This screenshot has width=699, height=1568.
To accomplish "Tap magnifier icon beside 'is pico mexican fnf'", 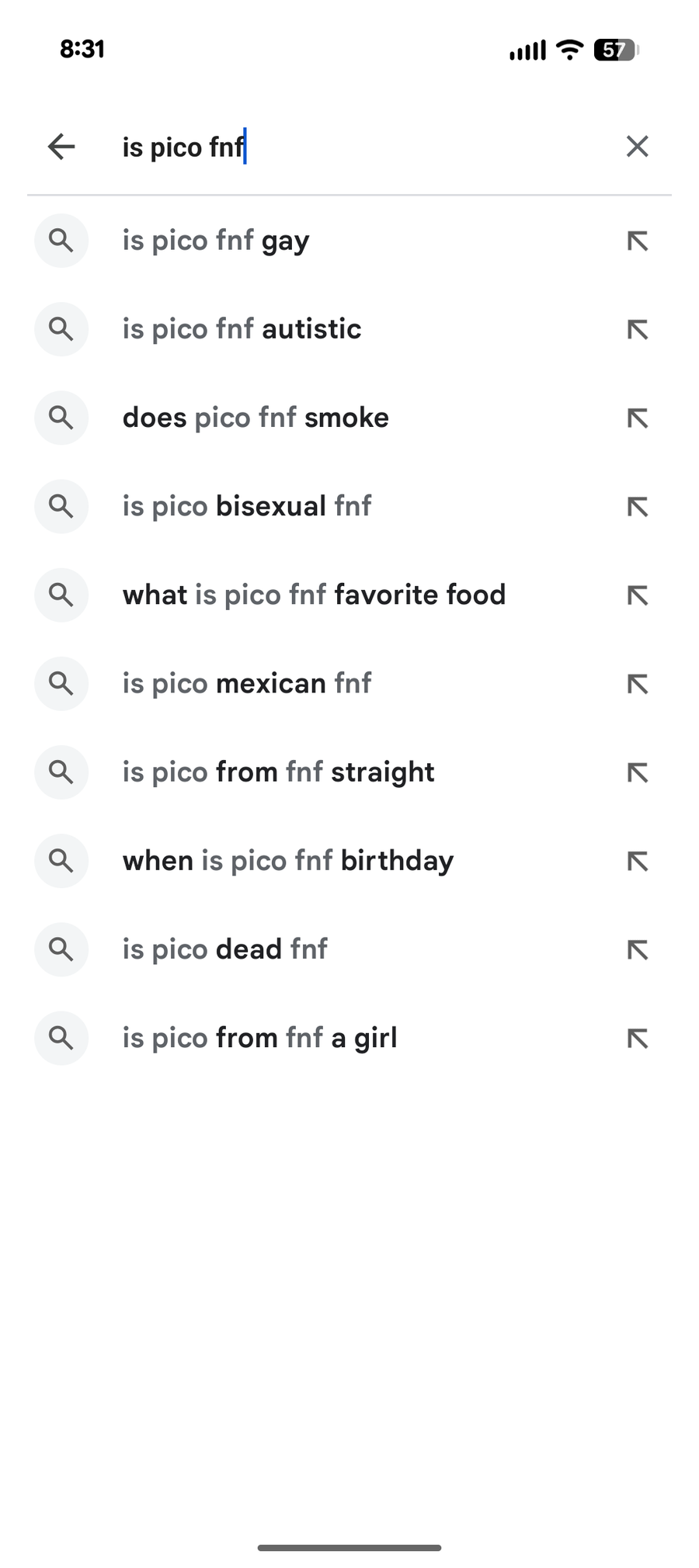I will coord(61,683).
